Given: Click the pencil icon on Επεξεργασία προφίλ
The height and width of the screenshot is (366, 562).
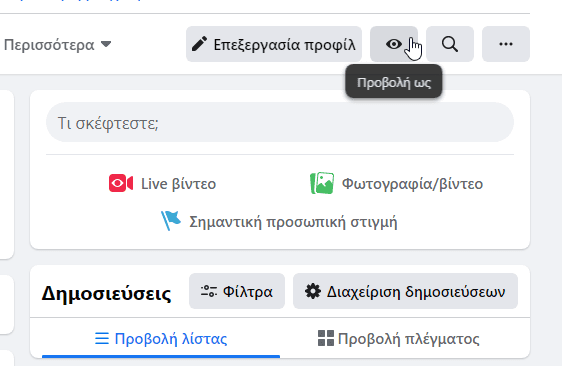Looking at the screenshot, I should point(199,44).
